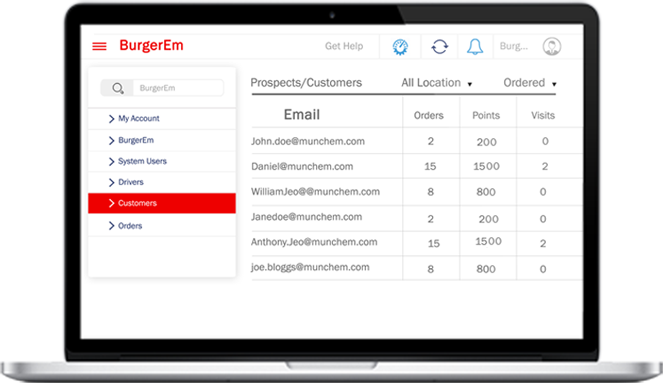Click the search magnifier icon

[x=118, y=88]
